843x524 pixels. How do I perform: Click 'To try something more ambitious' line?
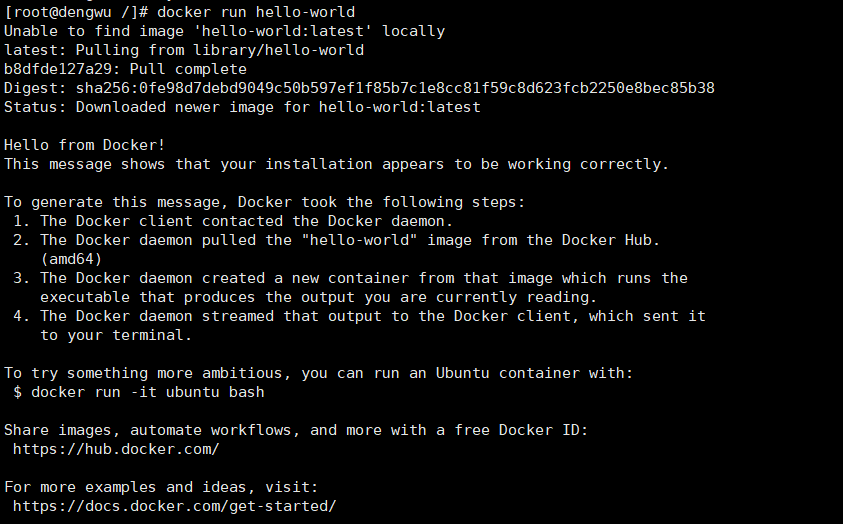[x=319, y=373]
